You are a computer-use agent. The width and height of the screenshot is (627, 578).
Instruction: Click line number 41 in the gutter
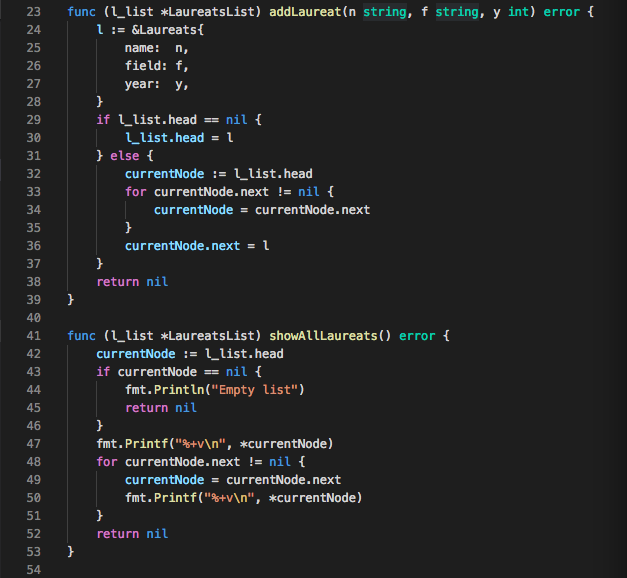tap(34, 336)
